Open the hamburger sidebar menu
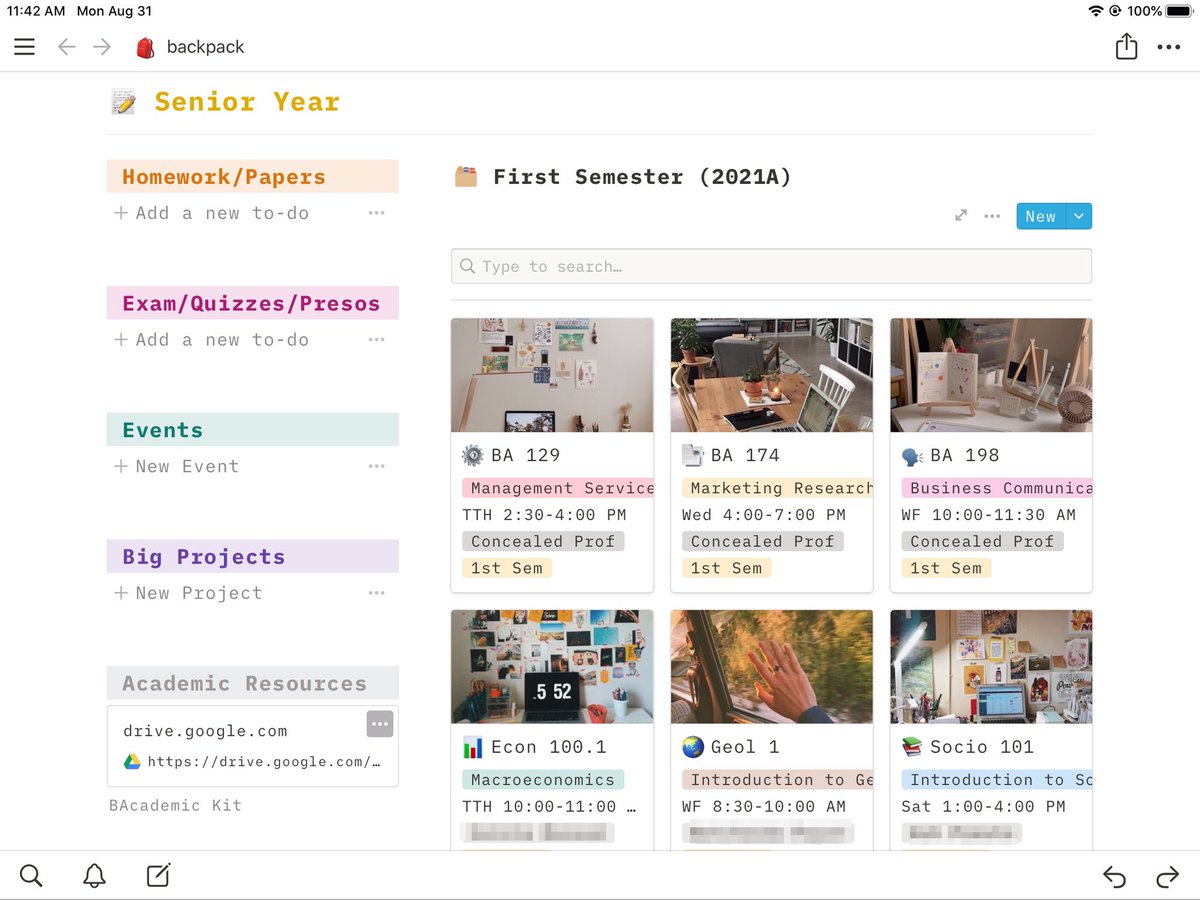Screen dimensions: 1200x900 coord(24,47)
